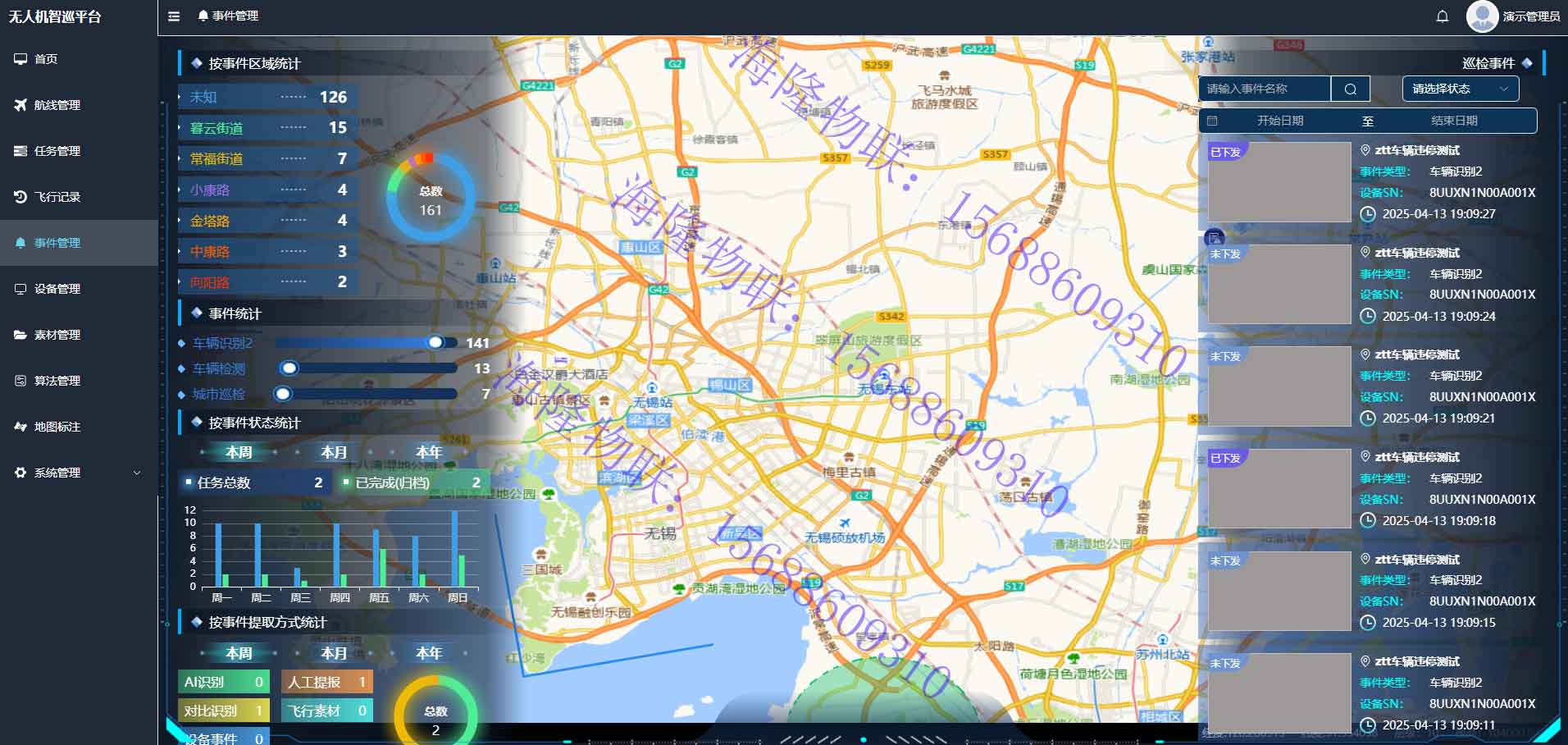Open 设备管理 in the sidebar
1568x745 pixels.
click(57, 289)
